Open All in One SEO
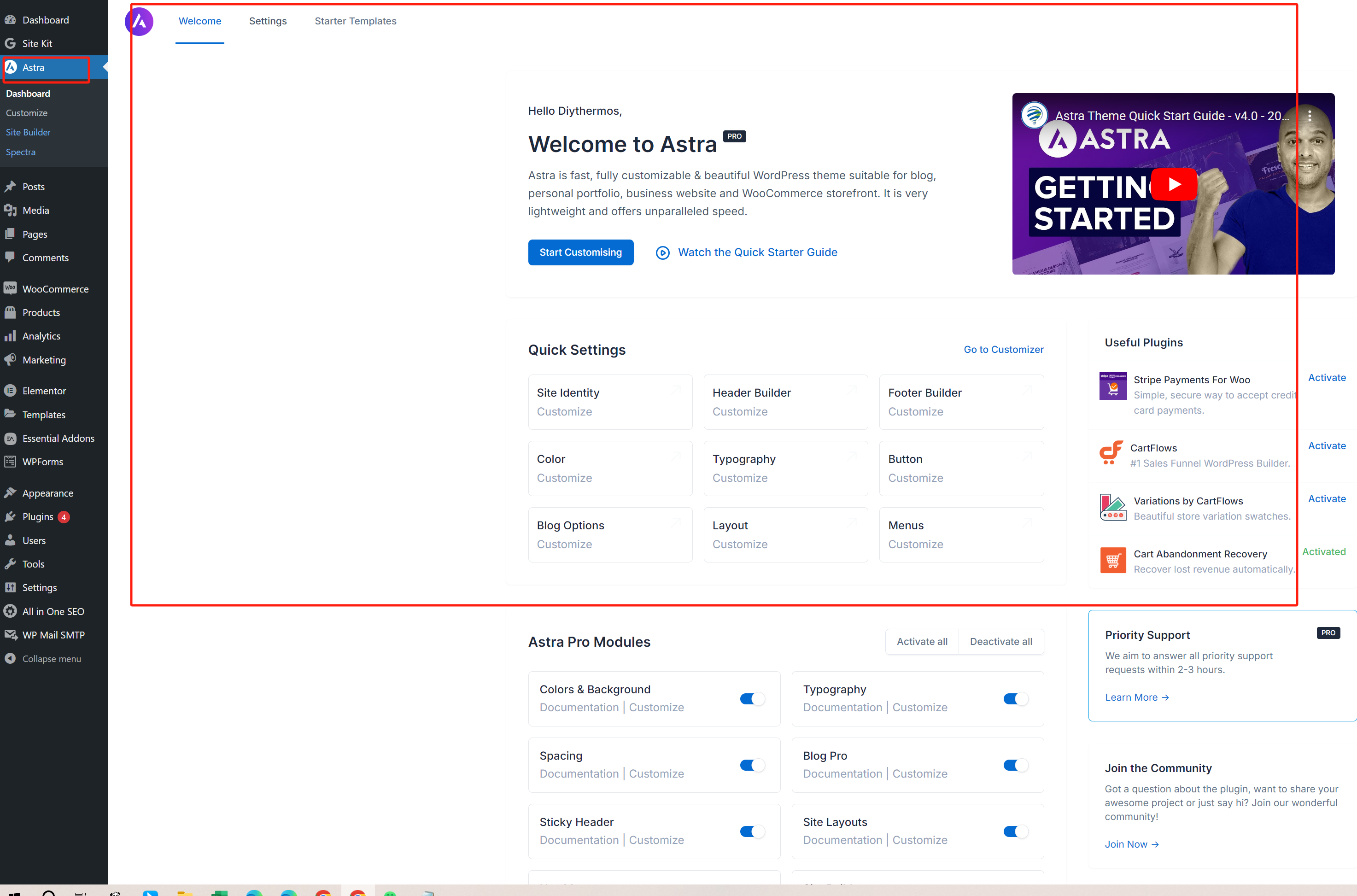The image size is (1357, 896). click(x=53, y=611)
